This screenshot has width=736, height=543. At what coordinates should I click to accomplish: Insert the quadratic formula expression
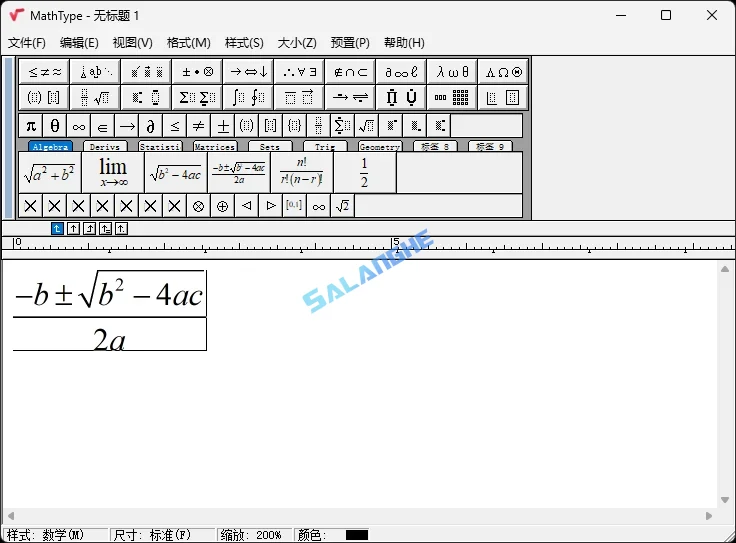[239, 172]
